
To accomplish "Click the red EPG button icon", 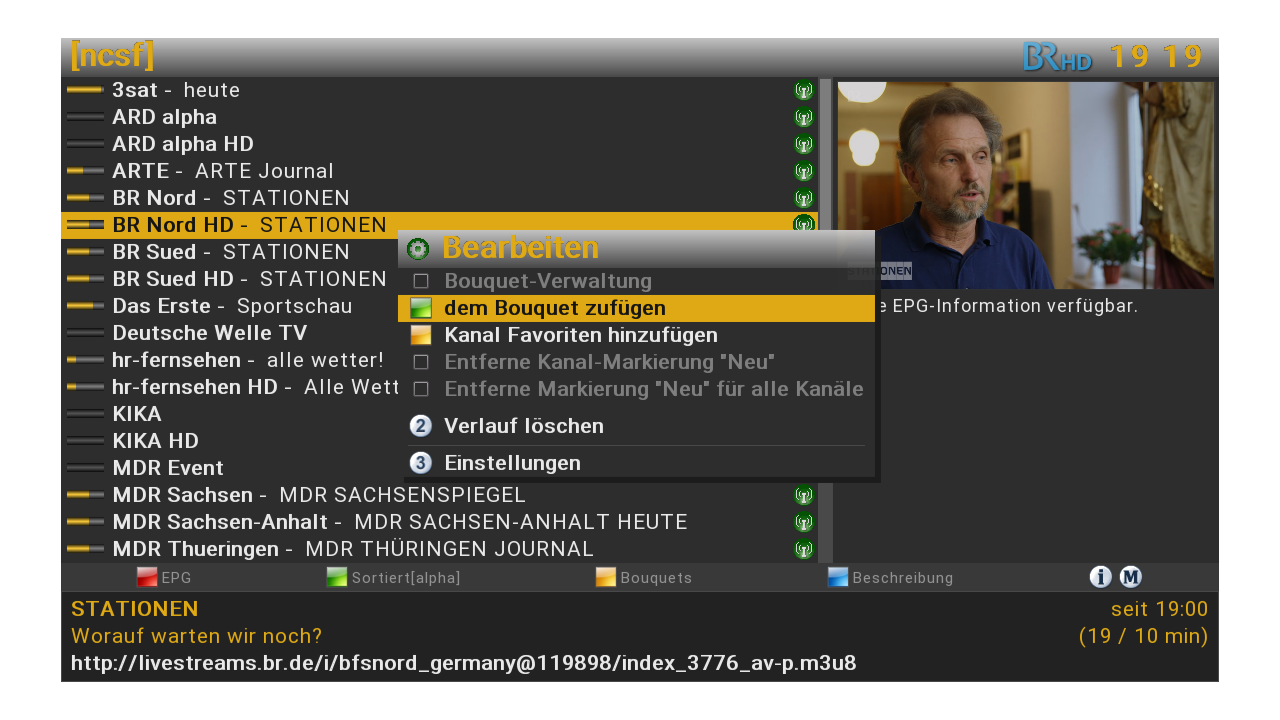I will coord(147,577).
